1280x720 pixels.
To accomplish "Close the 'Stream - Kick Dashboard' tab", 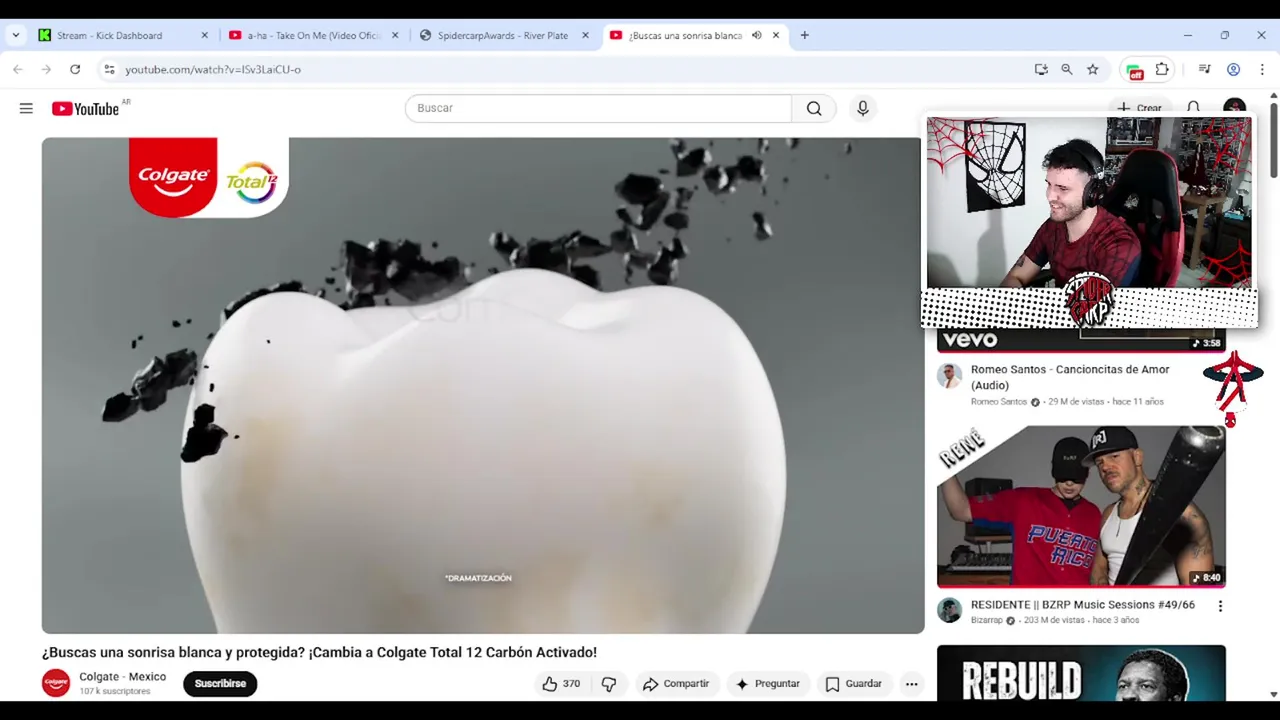I will coord(205,35).
